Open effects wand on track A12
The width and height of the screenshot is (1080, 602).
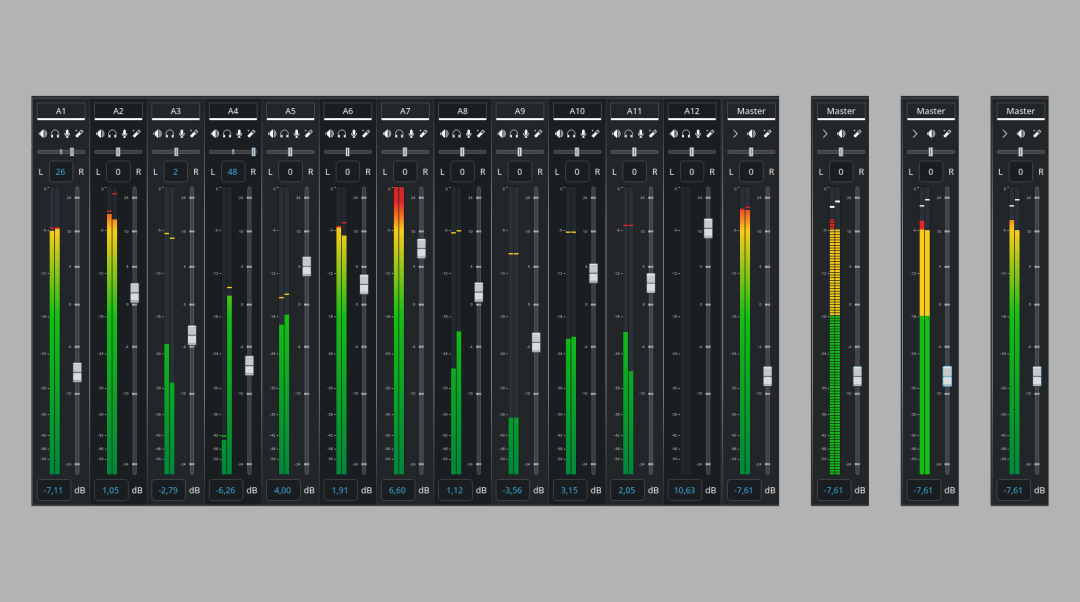709,133
